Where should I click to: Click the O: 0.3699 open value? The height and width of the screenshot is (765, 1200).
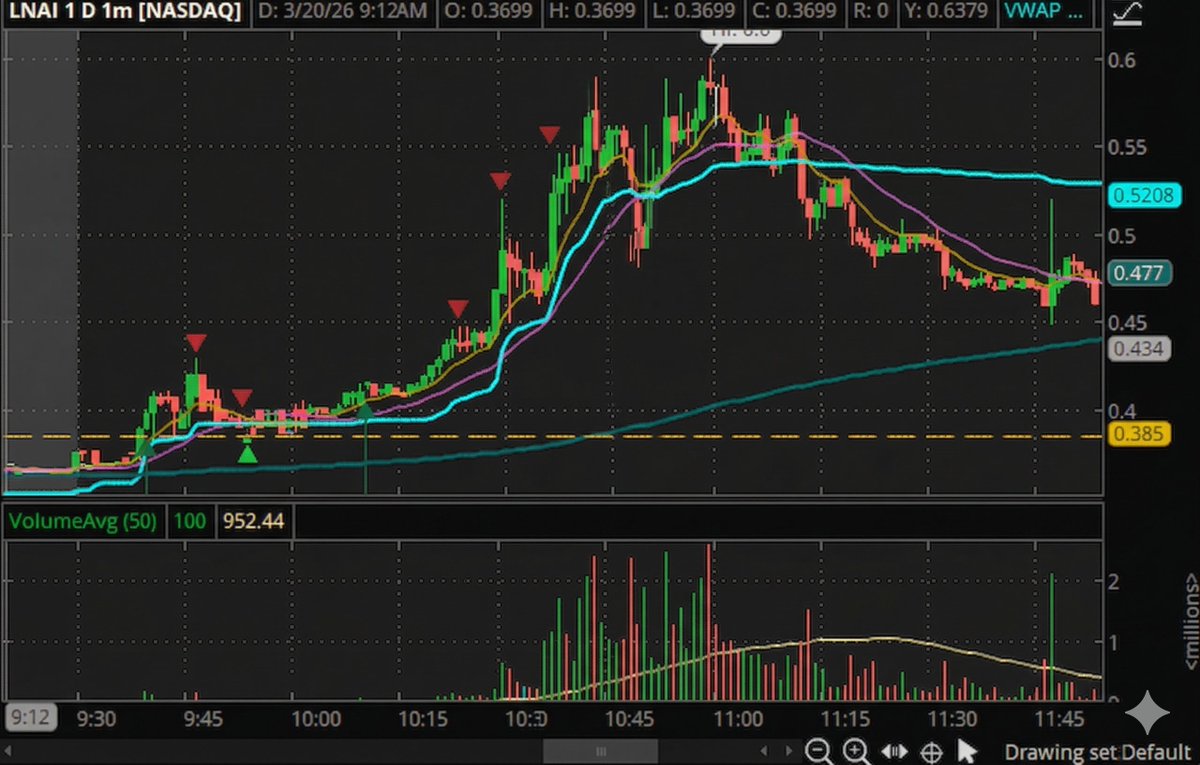(489, 12)
